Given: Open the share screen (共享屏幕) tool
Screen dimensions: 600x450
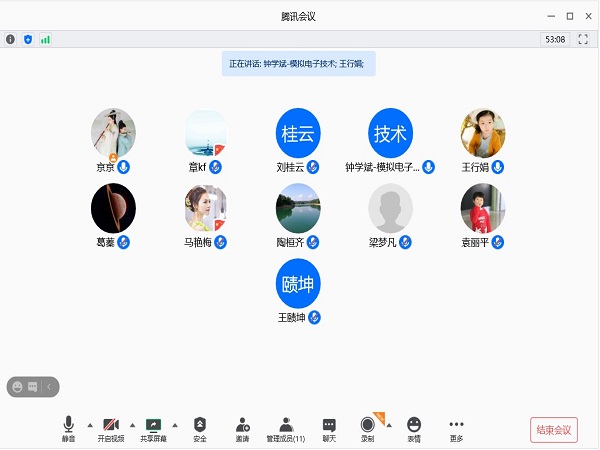Looking at the screenshot, I should [x=154, y=426].
